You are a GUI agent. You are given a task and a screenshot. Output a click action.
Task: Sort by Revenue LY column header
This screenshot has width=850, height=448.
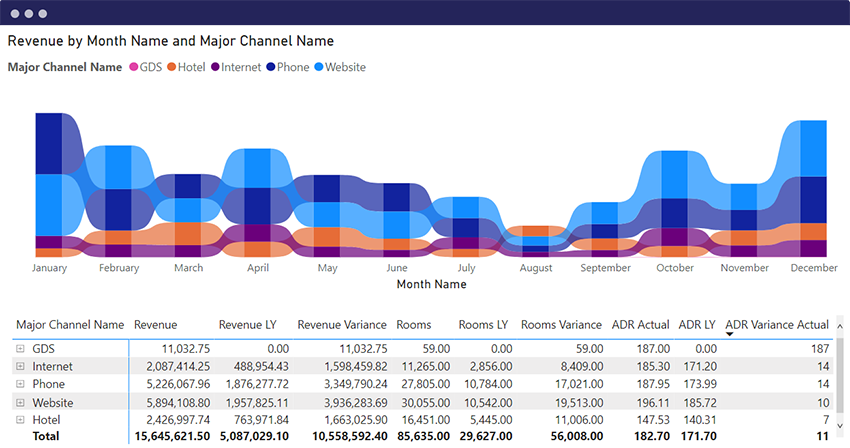248,325
